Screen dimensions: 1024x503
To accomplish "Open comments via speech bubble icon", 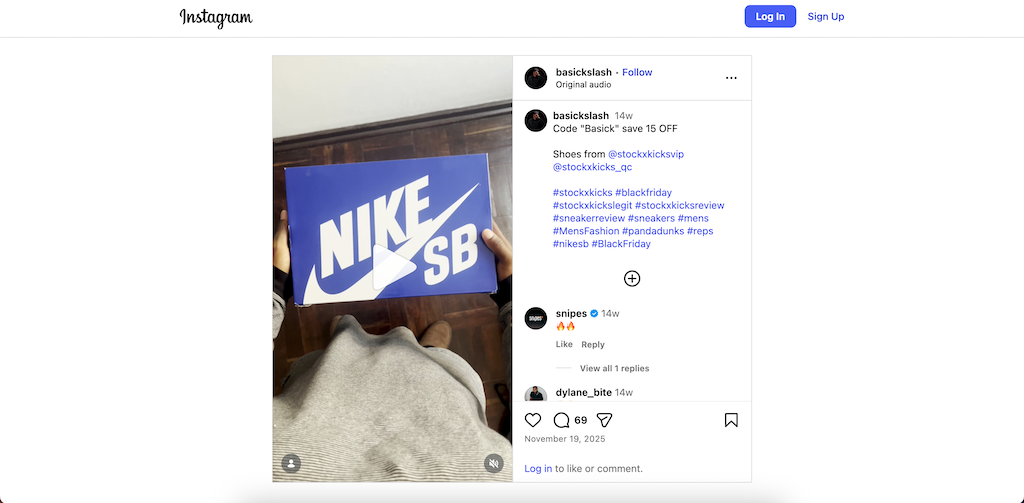I will click(x=561, y=420).
